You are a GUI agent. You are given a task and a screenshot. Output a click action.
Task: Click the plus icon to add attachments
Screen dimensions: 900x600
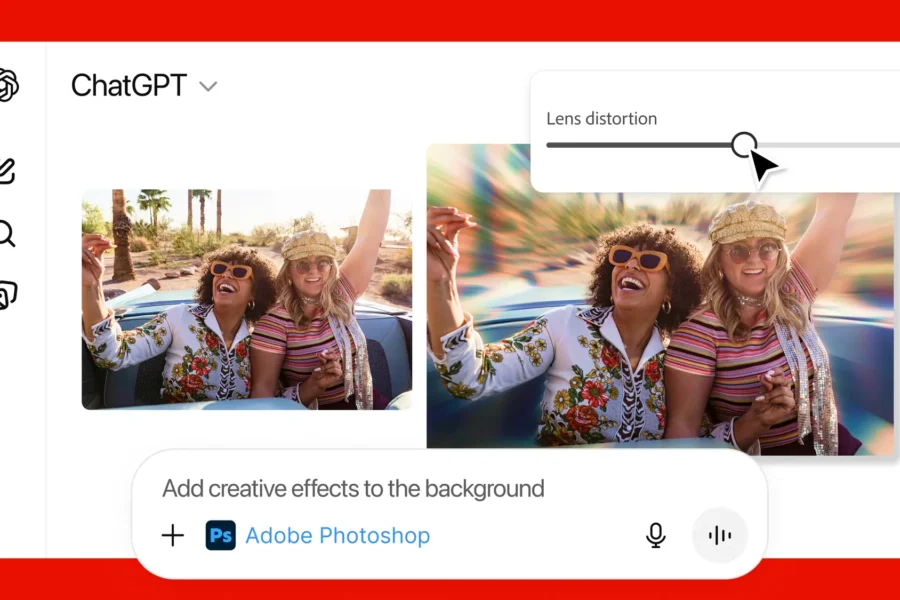tap(173, 535)
